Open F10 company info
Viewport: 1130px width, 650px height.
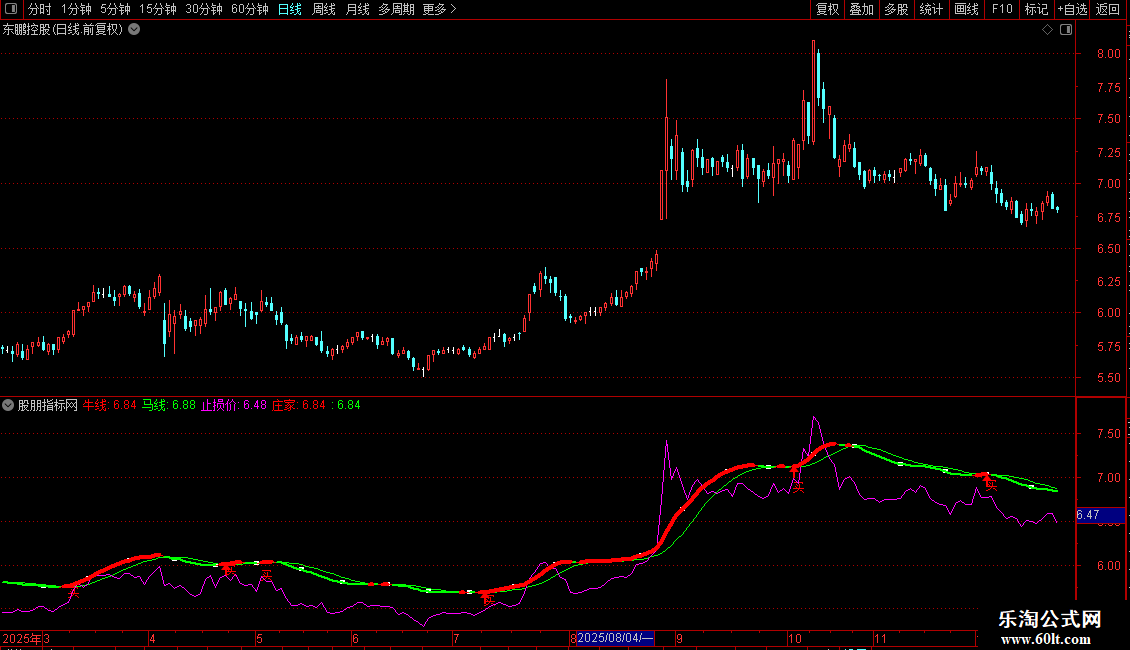[x=1002, y=9]
